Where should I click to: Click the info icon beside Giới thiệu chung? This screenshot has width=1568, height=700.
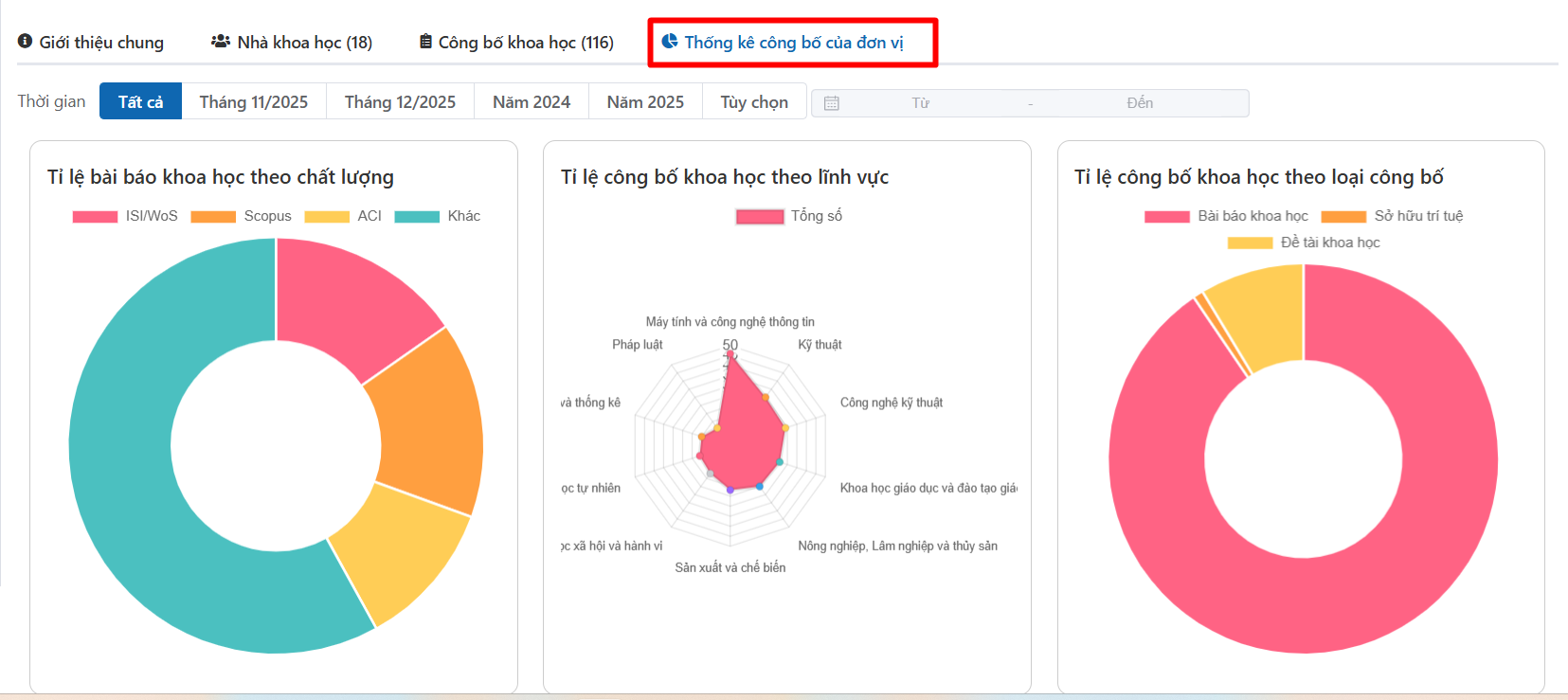[26, 42]
